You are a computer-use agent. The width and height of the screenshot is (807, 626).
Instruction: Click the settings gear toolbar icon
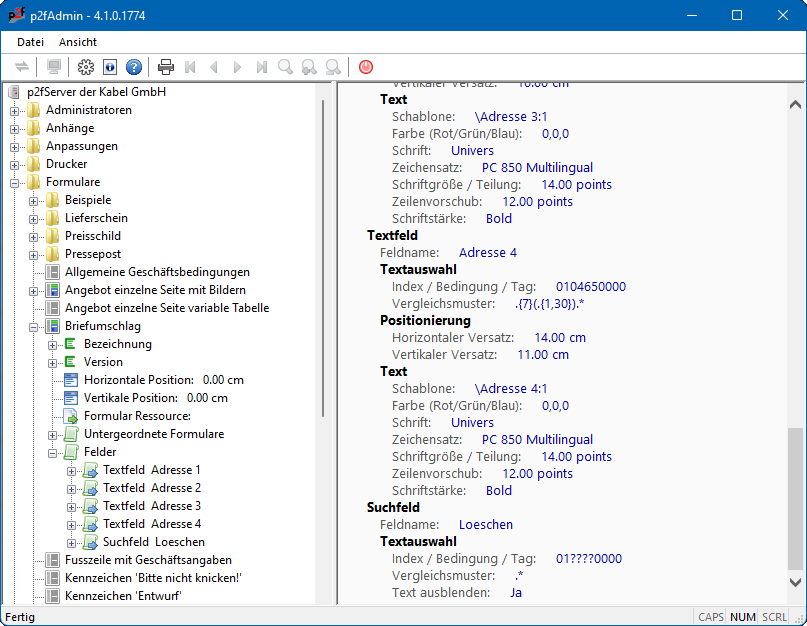pos(86,67)
